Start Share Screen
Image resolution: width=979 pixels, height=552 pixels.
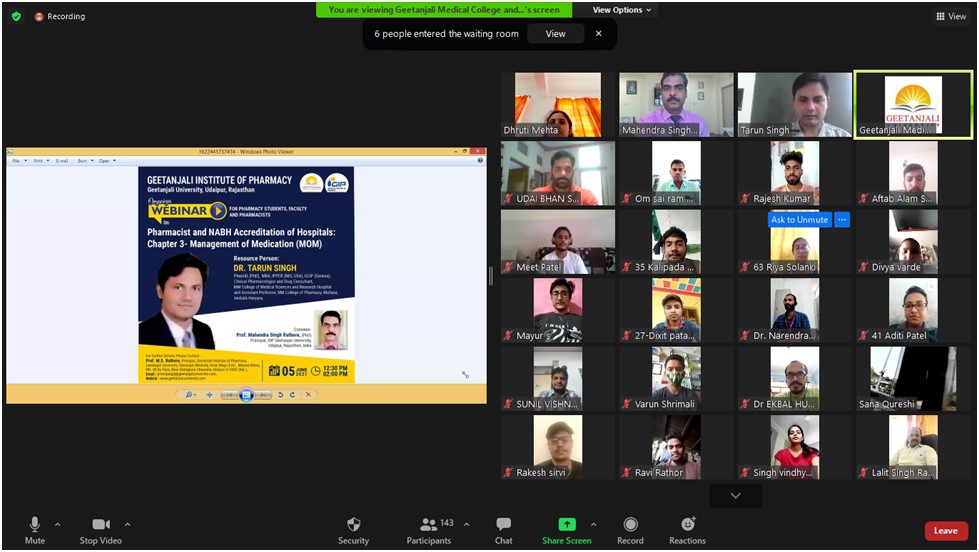(566, 531)
